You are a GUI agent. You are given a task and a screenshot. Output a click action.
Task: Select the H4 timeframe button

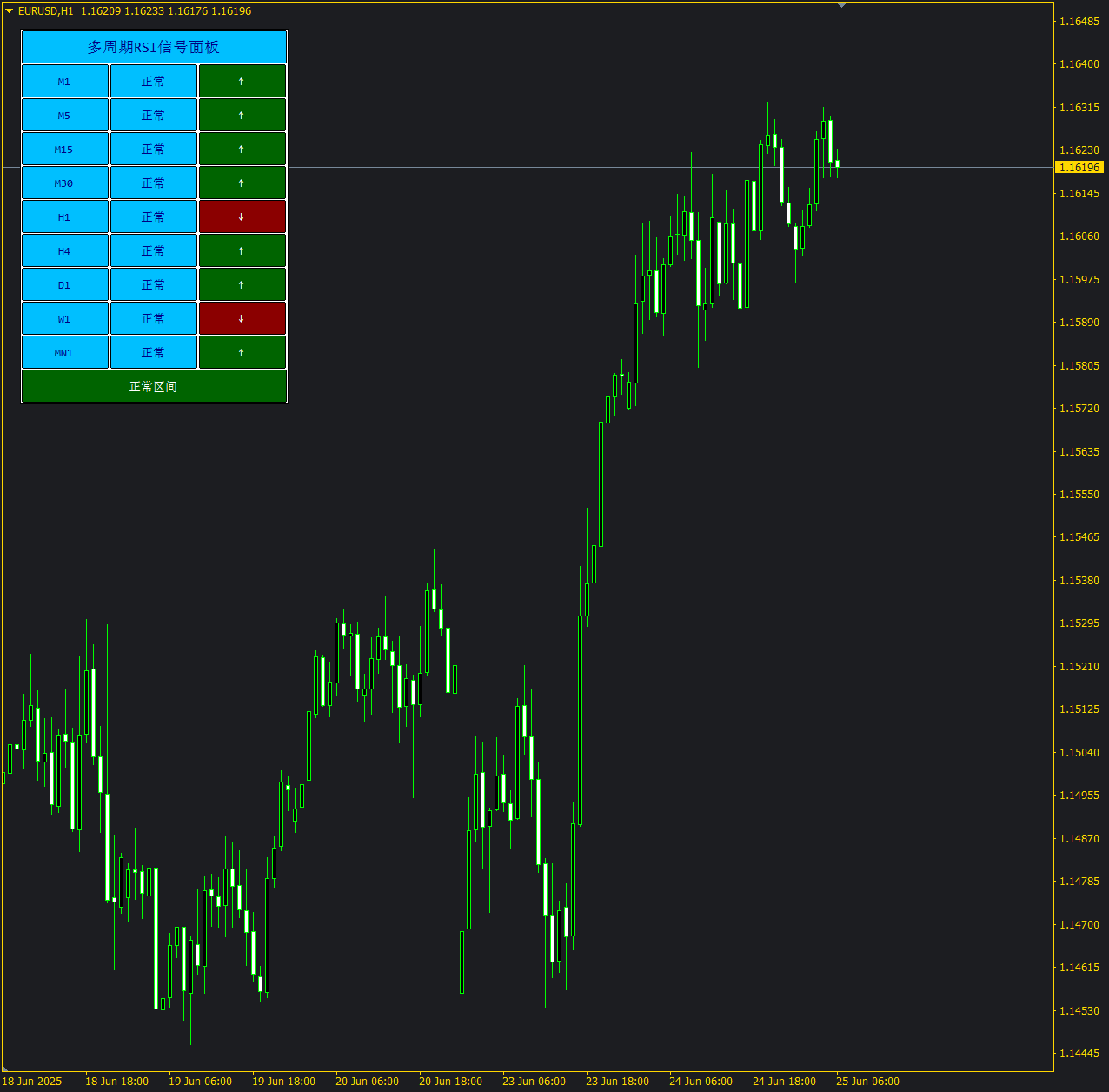65,250
